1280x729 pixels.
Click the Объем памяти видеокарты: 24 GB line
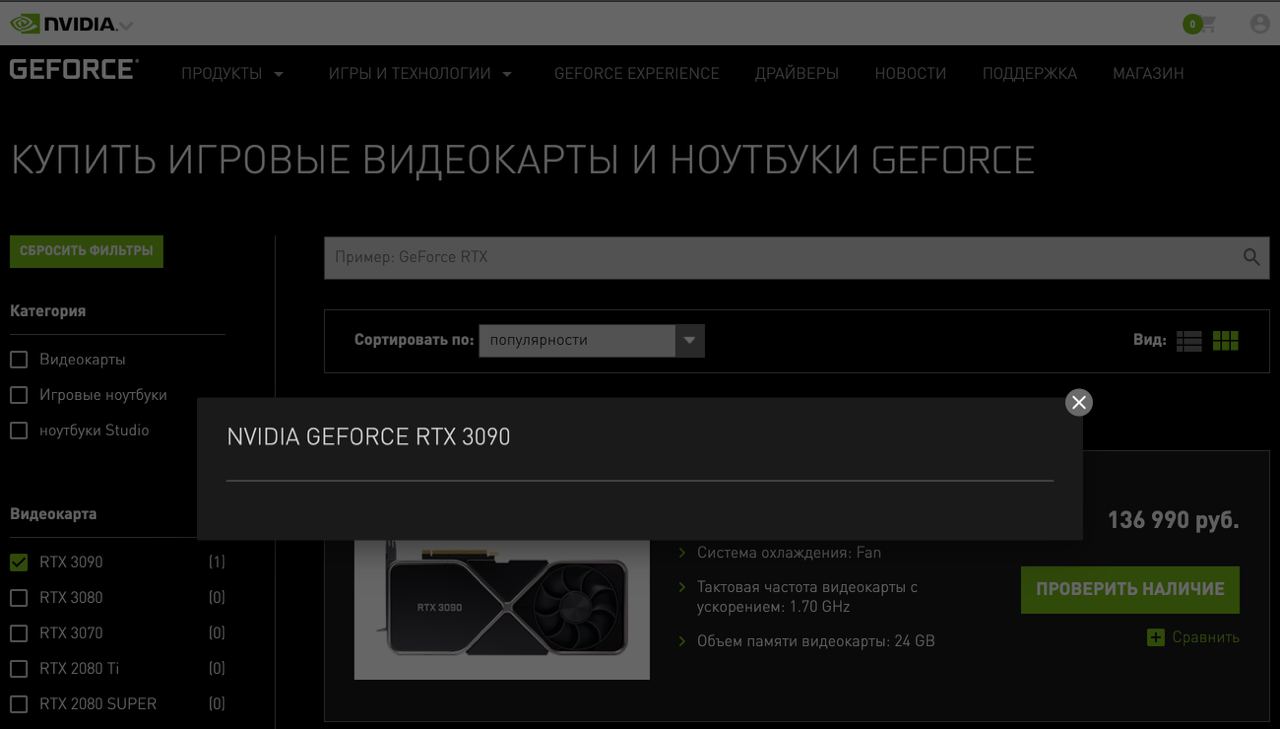(816, 641)
